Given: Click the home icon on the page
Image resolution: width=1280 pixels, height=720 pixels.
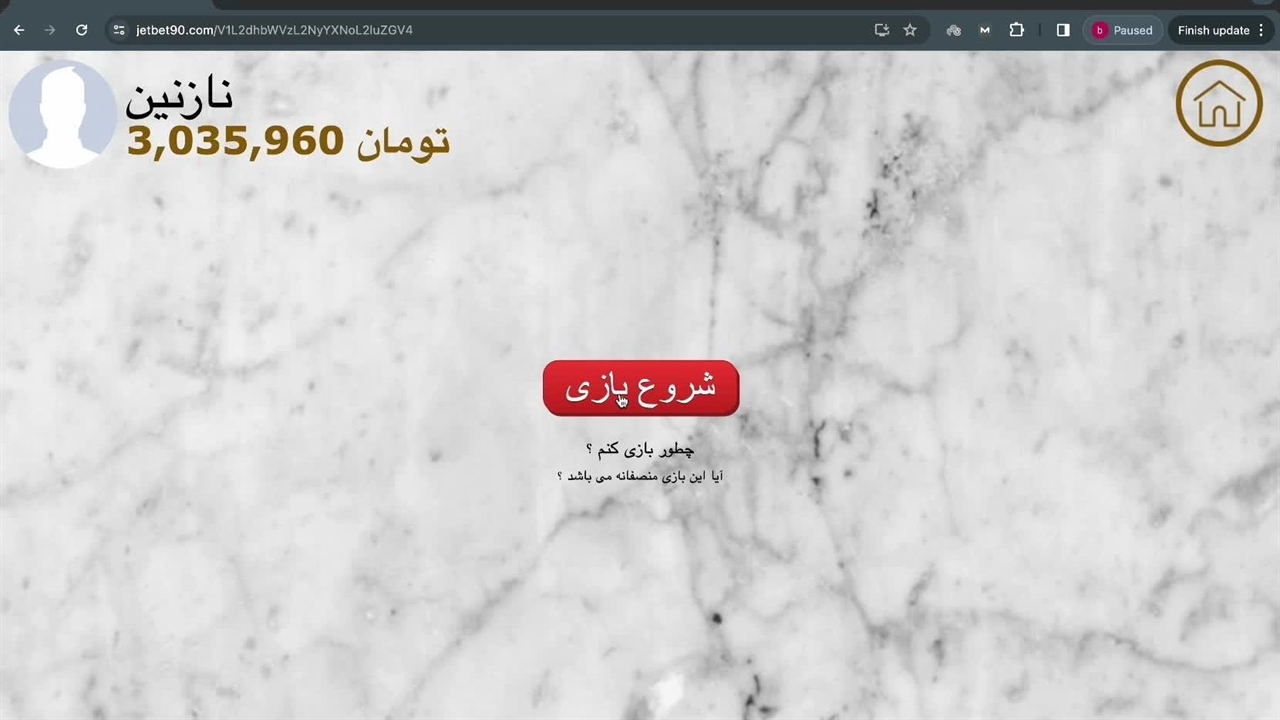Looking at the screenshot, I should click(1218, 103).
